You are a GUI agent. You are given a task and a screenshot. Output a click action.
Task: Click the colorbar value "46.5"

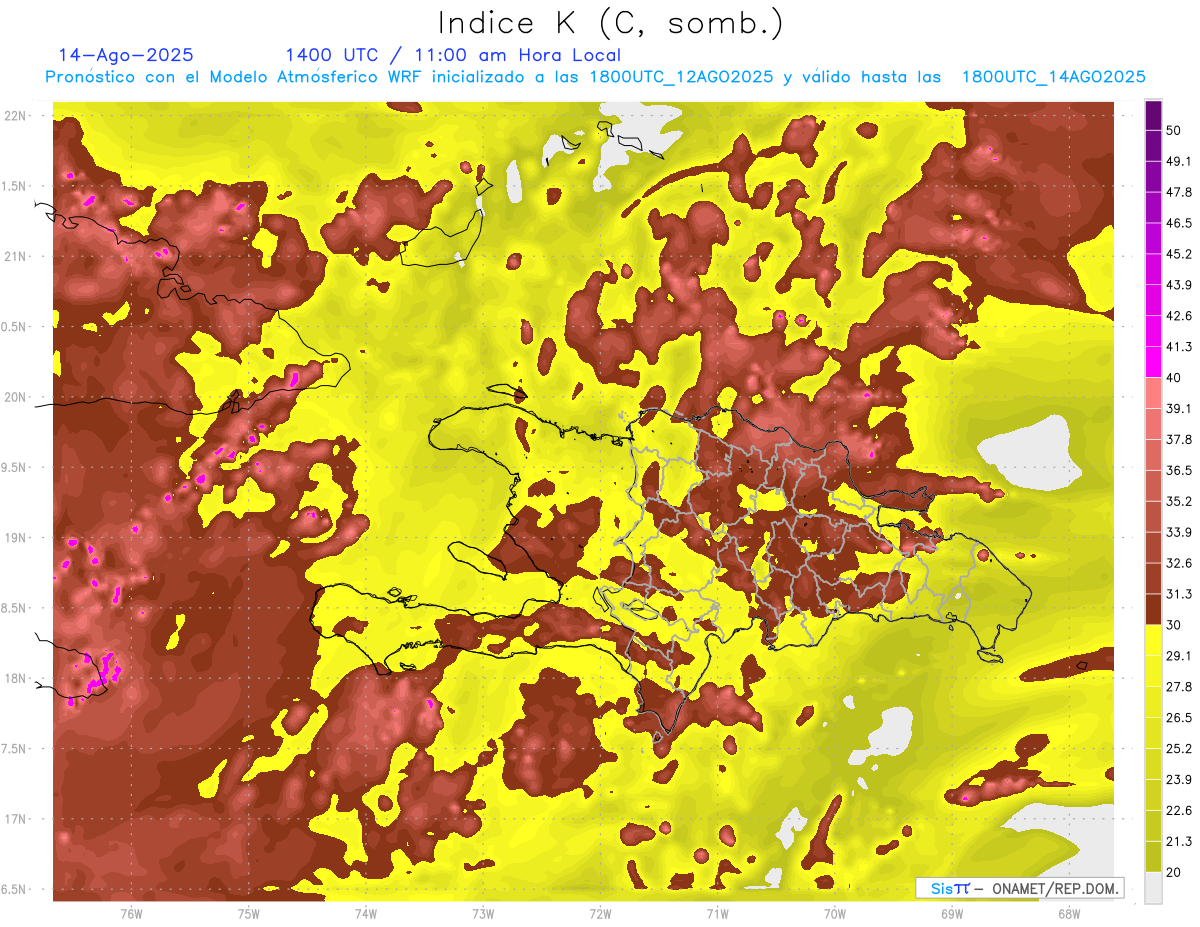(x=1179, y=223)
